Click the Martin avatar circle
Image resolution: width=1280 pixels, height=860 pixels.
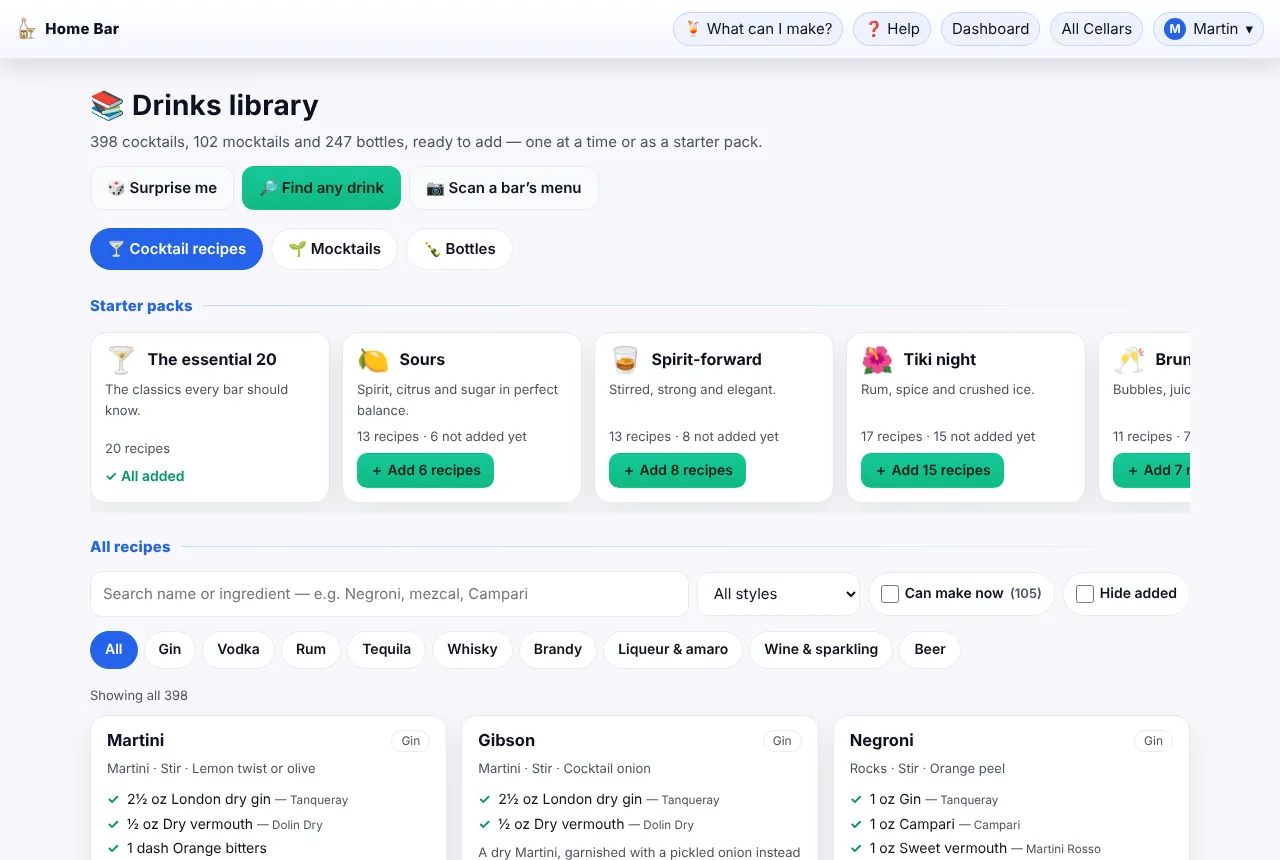tap(1174, 29)
